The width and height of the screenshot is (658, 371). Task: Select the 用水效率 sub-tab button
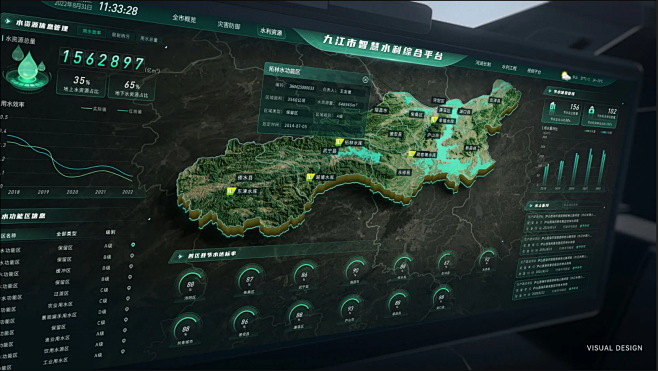(x=91, y=32)
